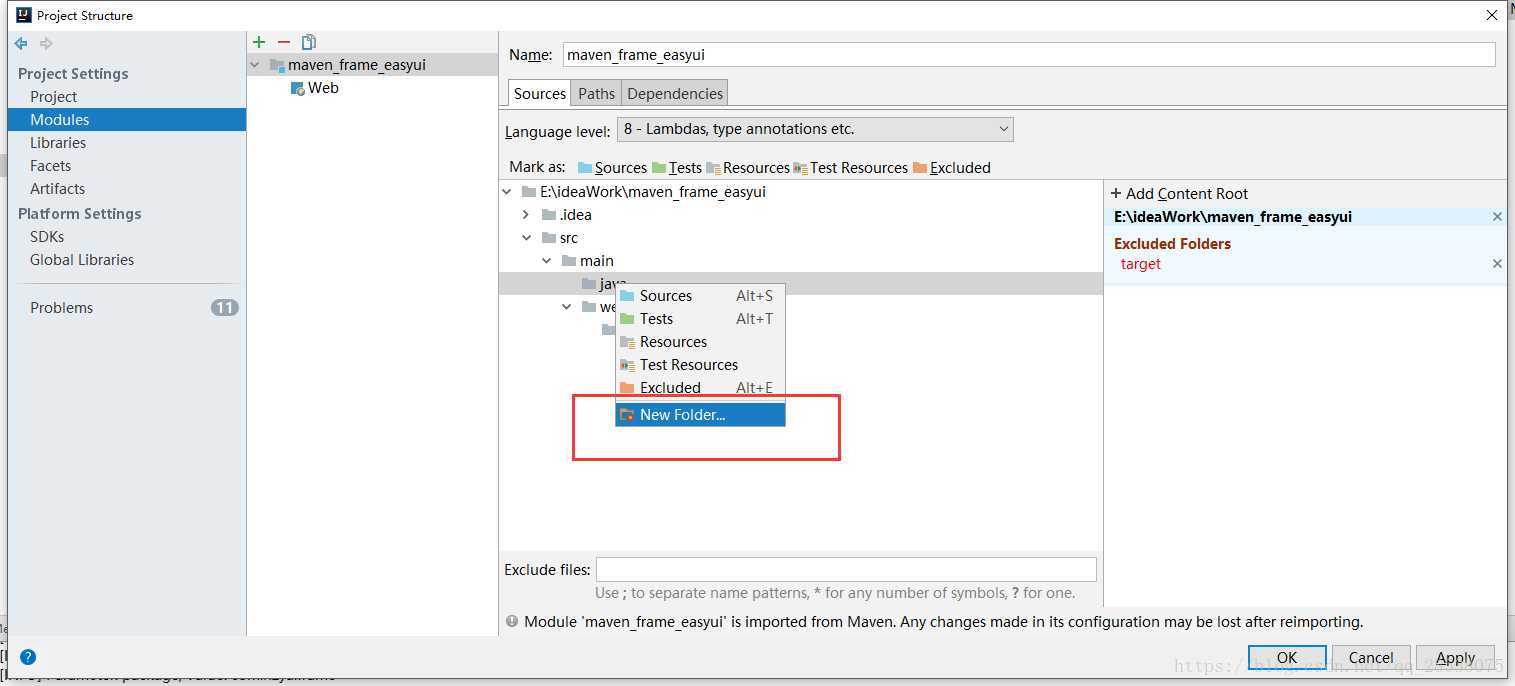Click the red remove module minus icon
Screen dimensions: 1515x686
coord(284,42)
